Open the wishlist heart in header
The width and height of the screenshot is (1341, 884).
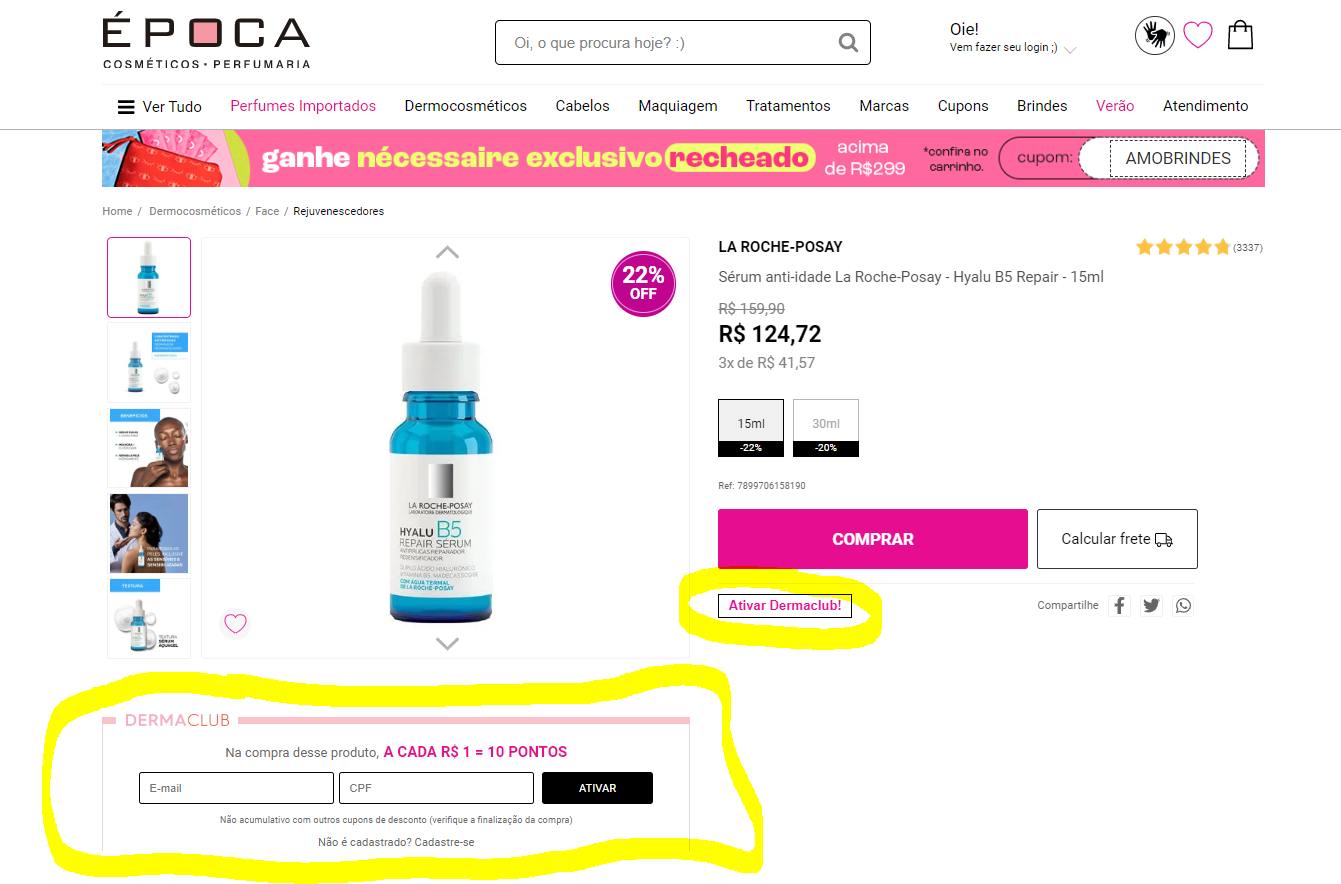[x=1198, y=35]
